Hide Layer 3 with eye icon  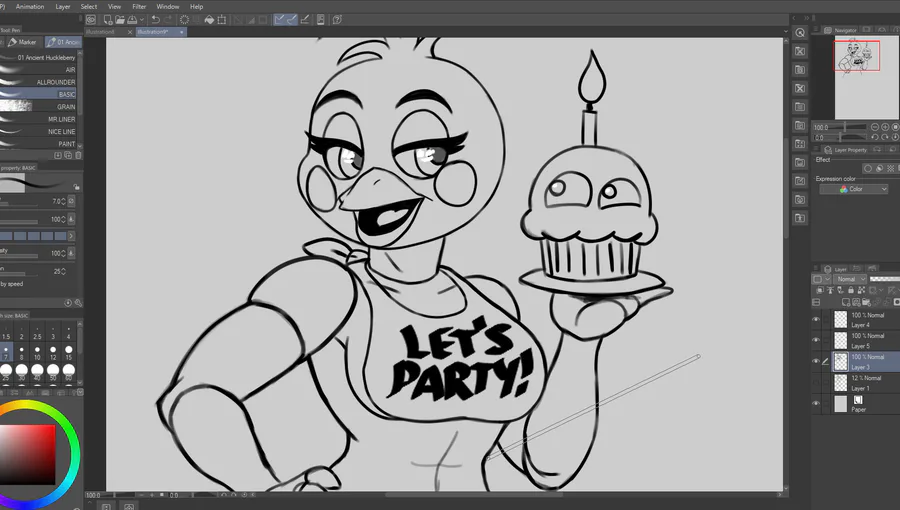click(816, 361)
